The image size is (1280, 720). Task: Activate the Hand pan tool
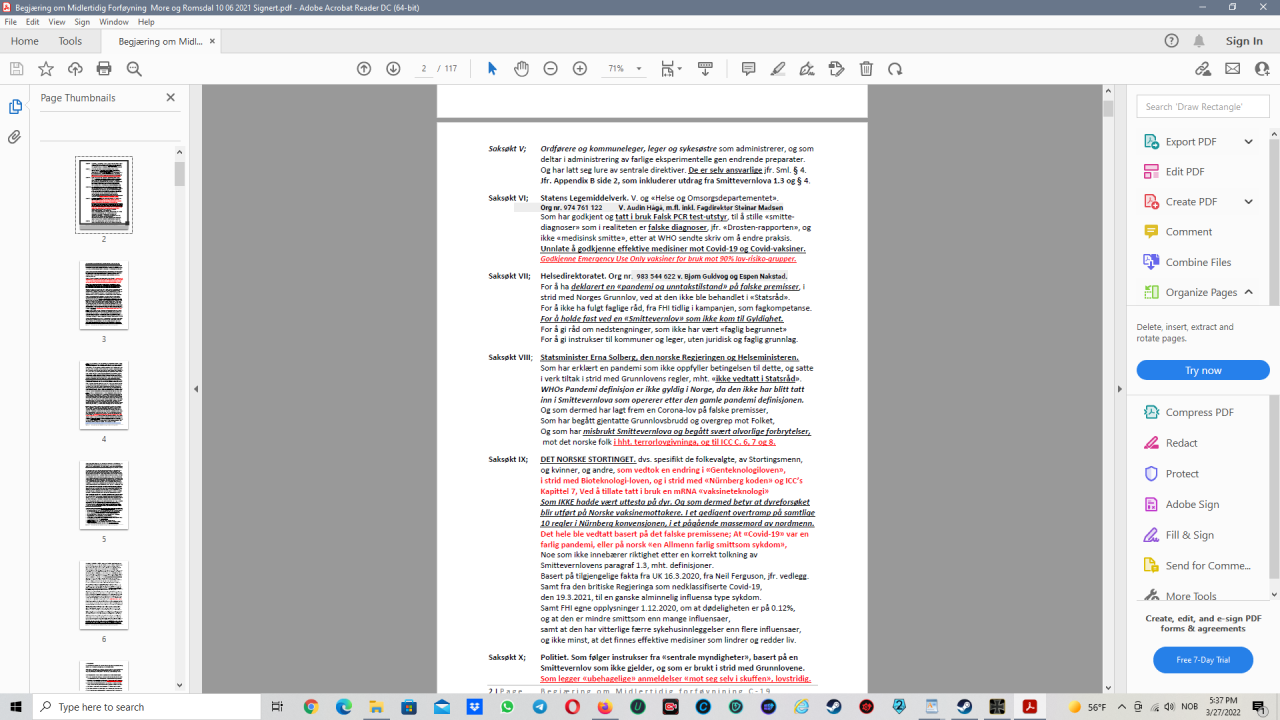pos(521,69)
